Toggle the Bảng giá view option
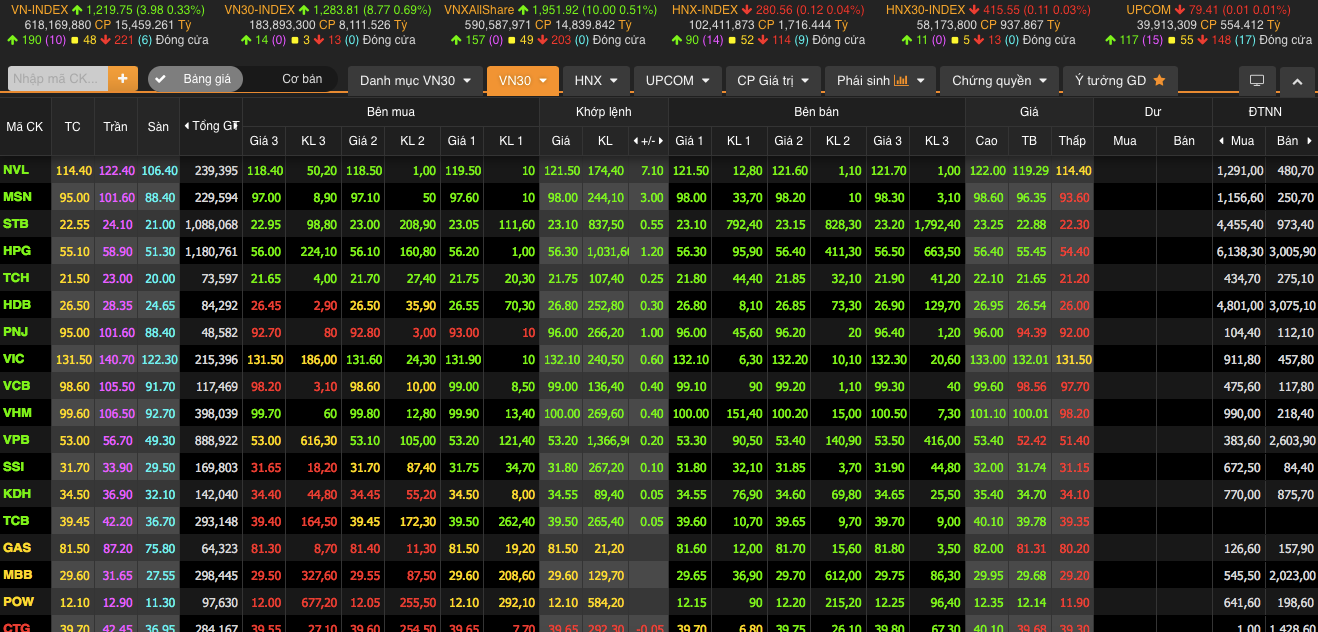 pyautogui.click(x=195, y=79)
